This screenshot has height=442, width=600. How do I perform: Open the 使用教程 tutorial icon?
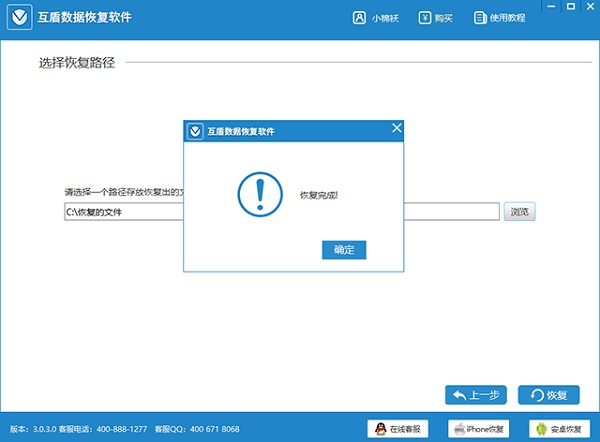[479, 18]
